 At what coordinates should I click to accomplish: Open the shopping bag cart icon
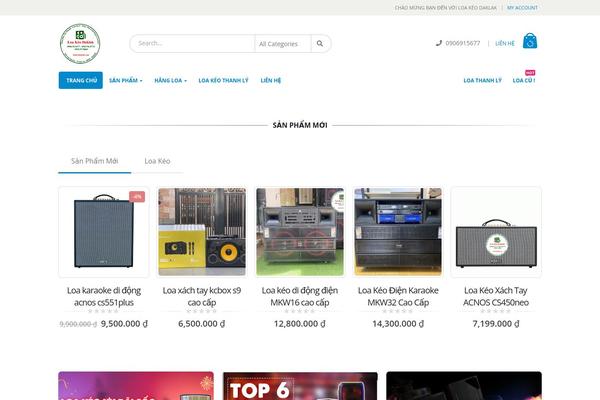coord(530,41)
